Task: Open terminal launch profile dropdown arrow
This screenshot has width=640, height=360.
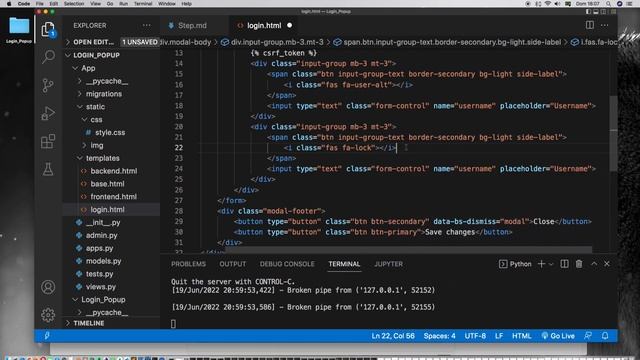Action: pyautogui.click(x=551, y=264)
